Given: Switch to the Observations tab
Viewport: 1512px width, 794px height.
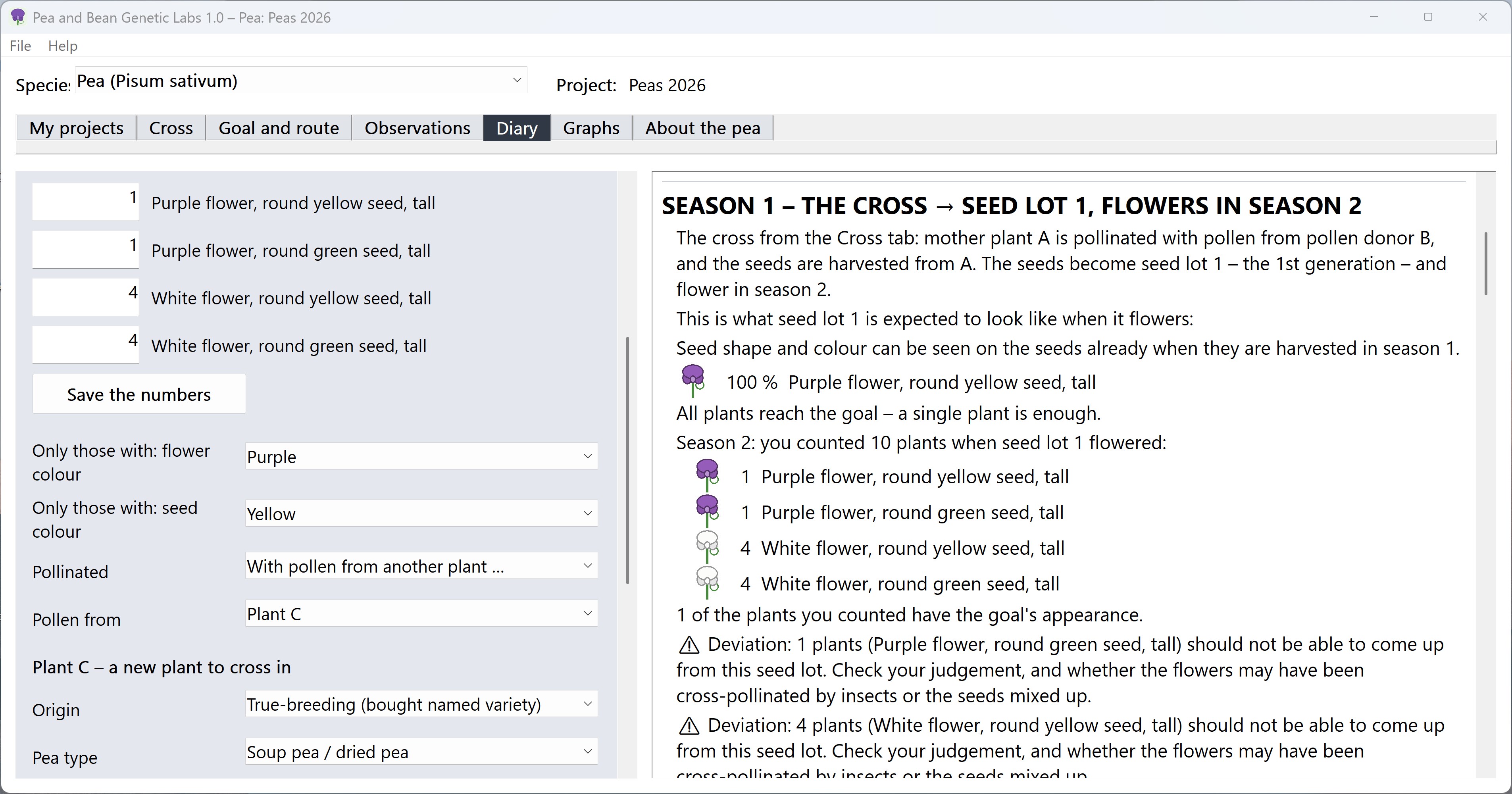Looking at the screenshot, I should point(417,128).
